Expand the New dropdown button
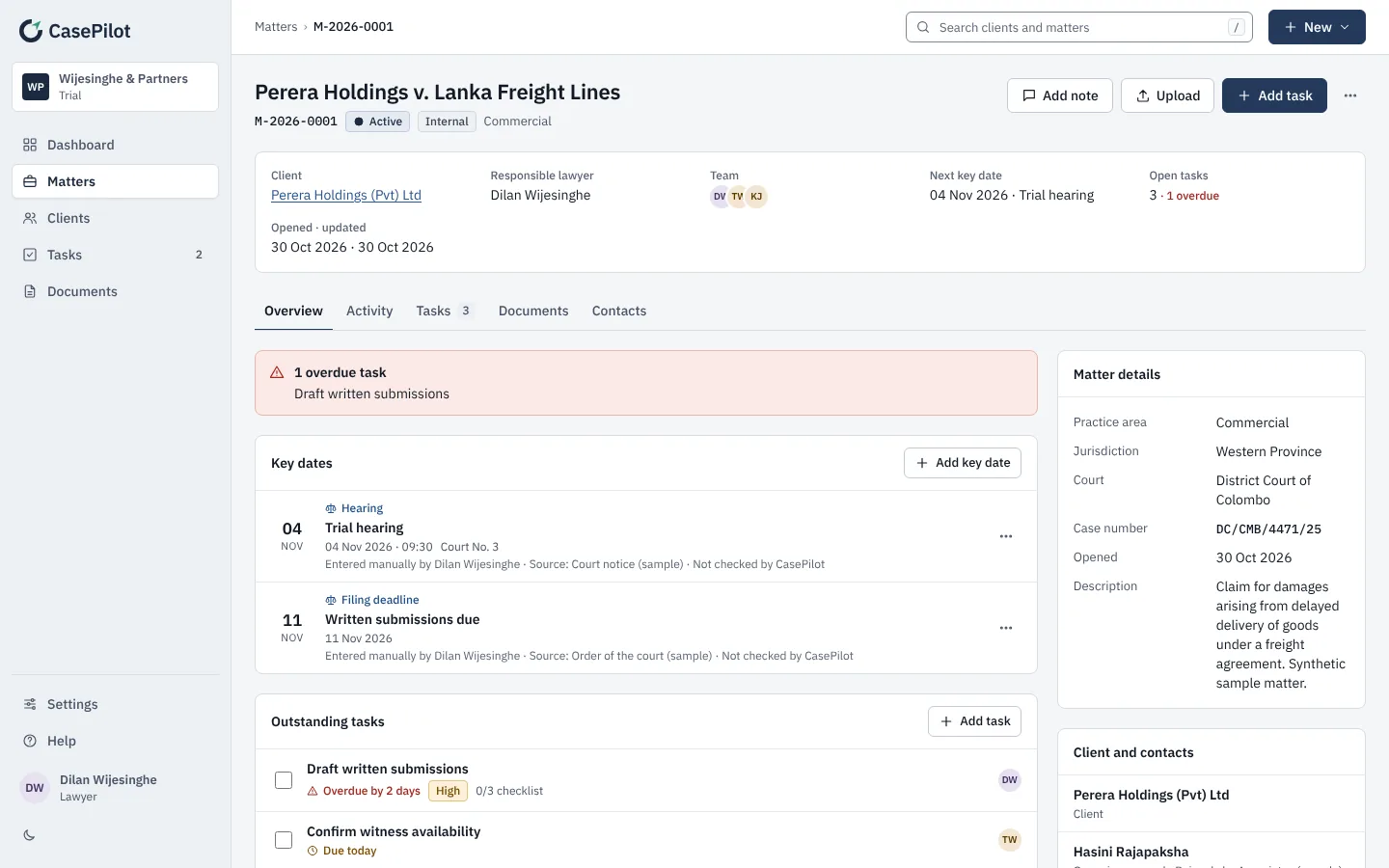The height and width of the screenshot is (868, 1389). [x=1317, y=27]
